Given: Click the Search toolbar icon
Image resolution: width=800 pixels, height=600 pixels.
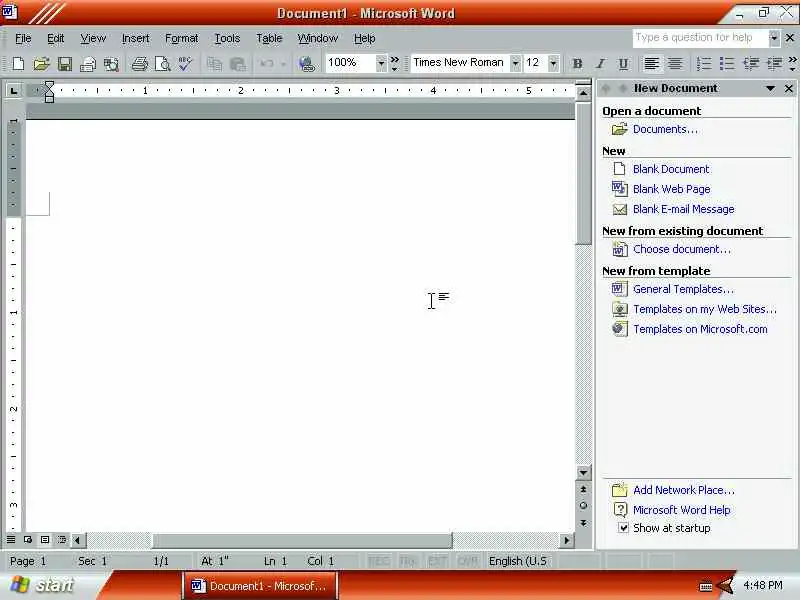Looking at the screenshot, I should tap(111, 63).
